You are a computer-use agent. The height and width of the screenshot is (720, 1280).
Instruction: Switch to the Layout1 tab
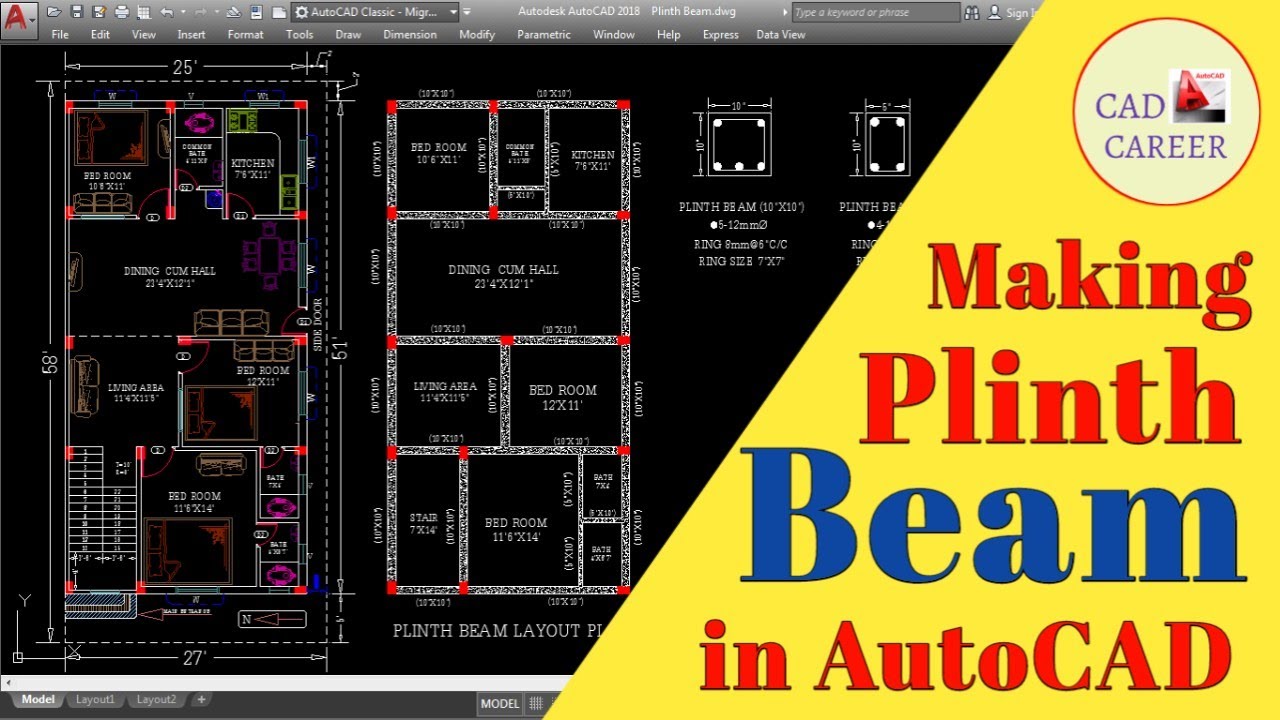96,700
